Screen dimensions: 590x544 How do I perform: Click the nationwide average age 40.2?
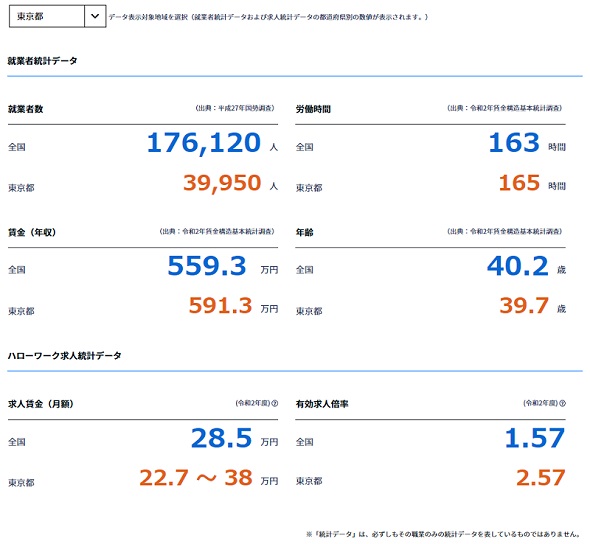517,266
